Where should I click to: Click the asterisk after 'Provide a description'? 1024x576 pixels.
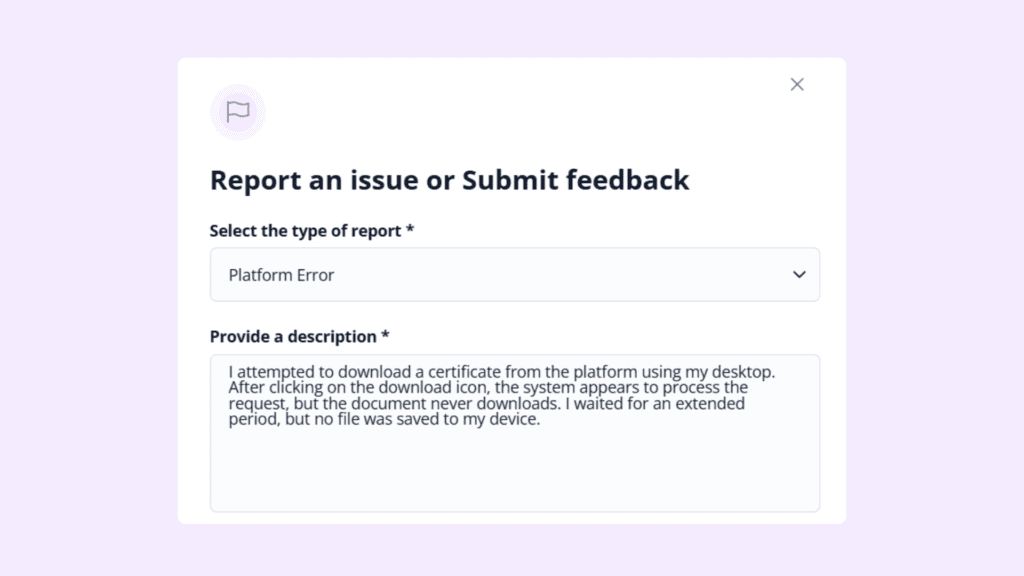point(385,335)
